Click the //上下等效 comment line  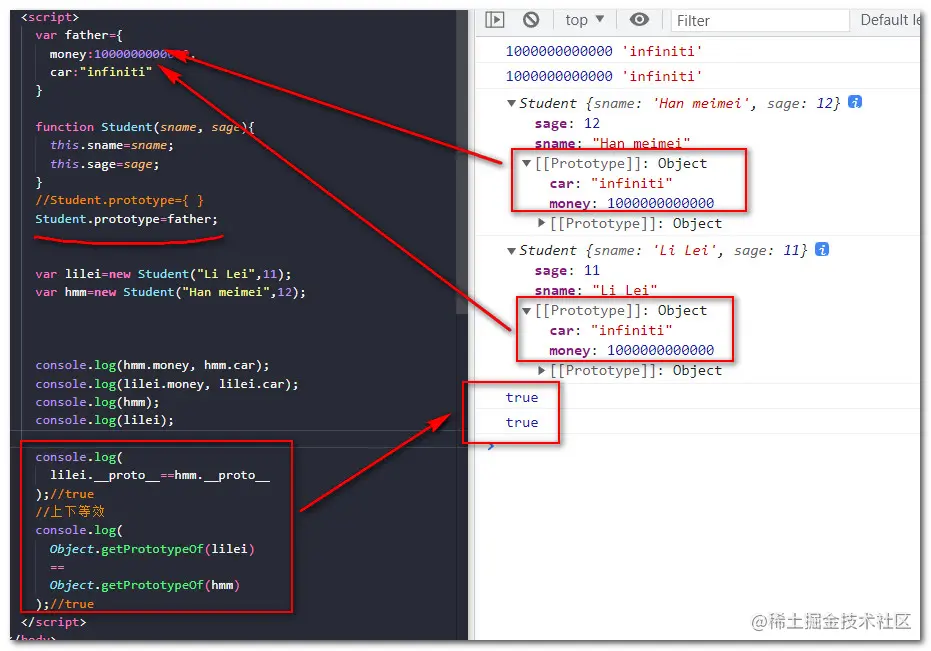coord(70,511)
